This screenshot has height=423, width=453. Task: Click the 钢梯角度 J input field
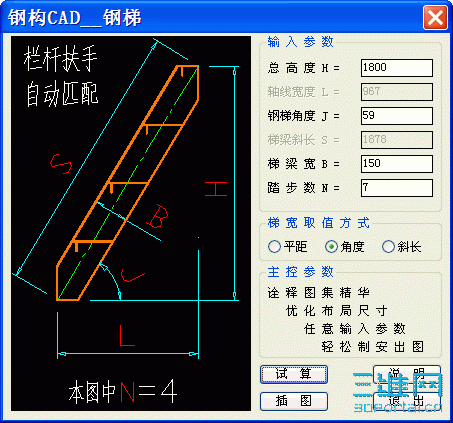tap(397, 116)
